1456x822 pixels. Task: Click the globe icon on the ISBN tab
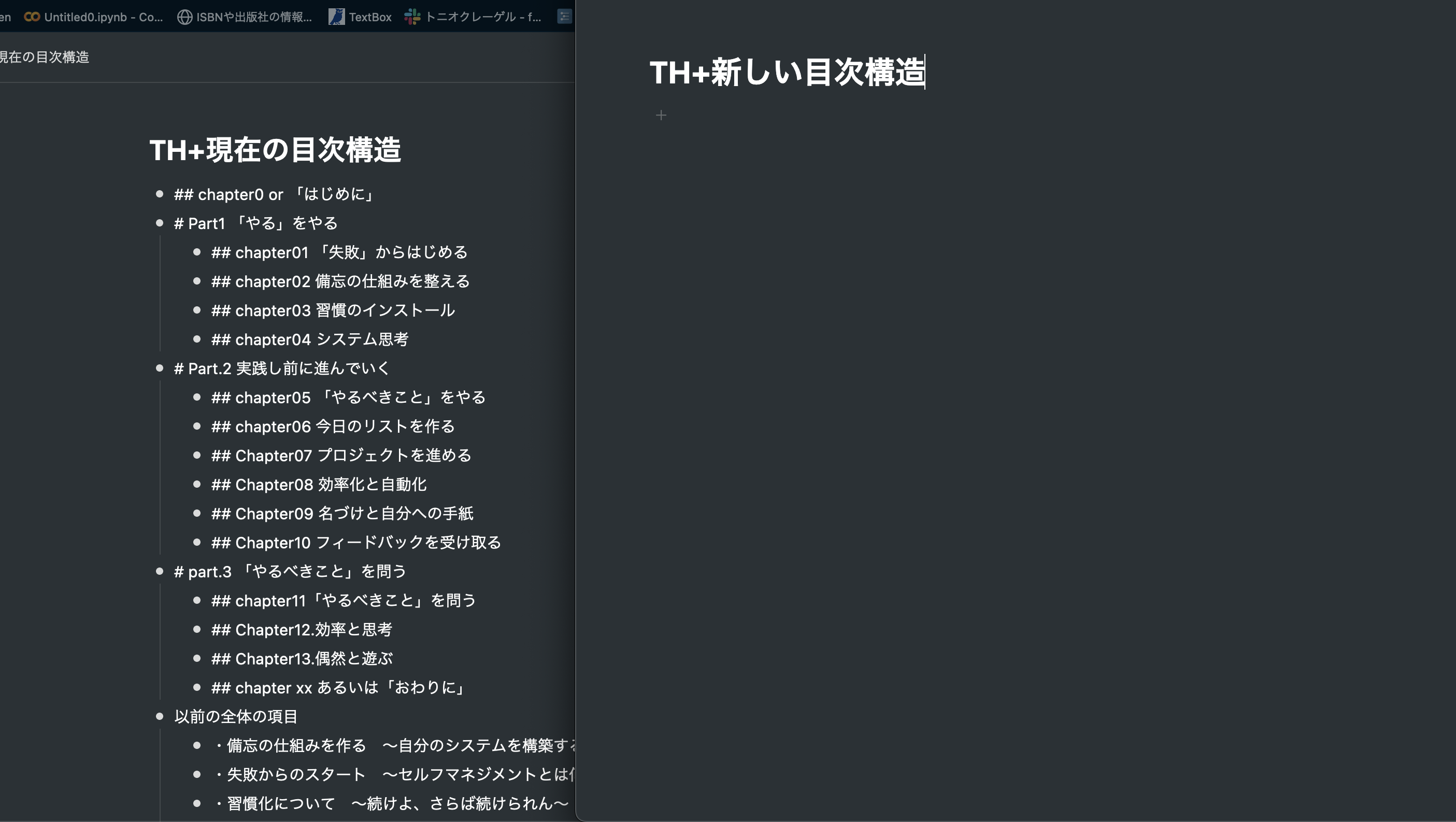184,17
